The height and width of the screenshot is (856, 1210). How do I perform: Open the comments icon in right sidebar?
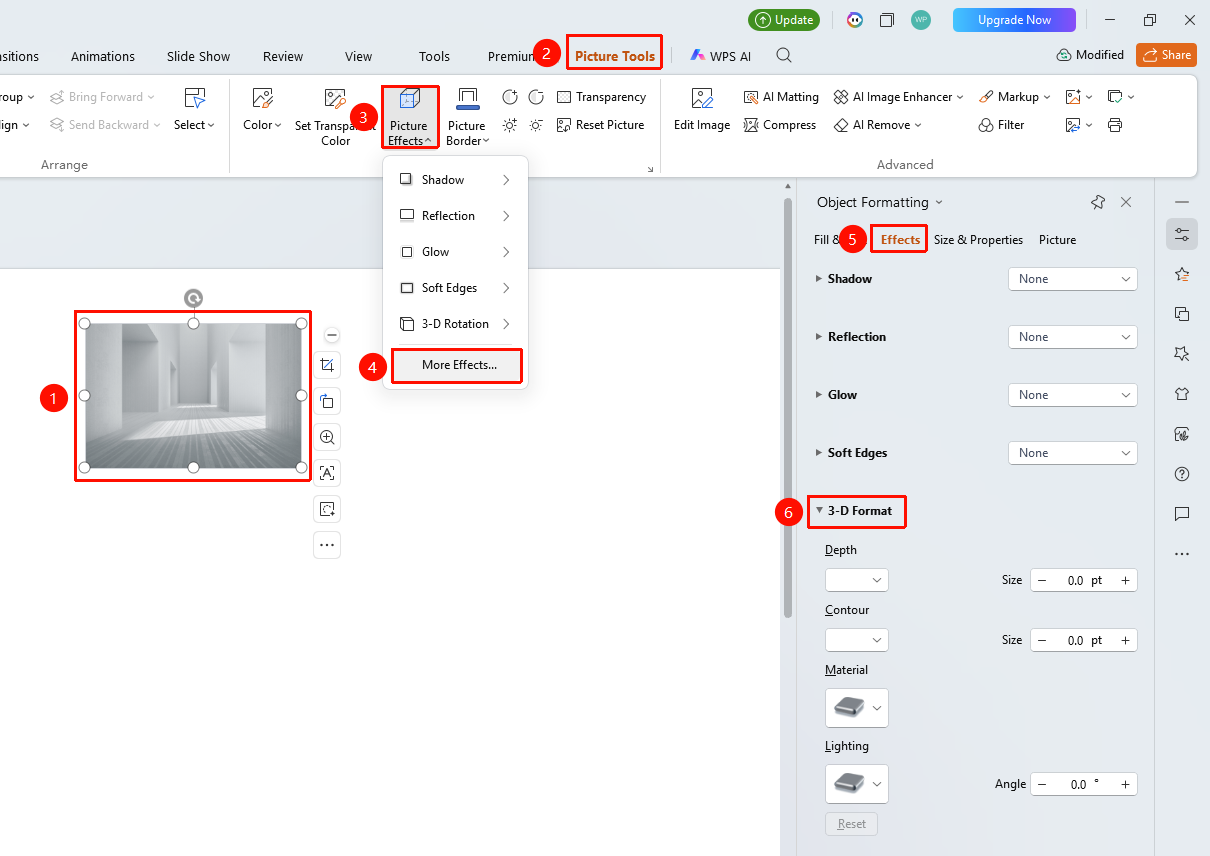click(1182, 514)
